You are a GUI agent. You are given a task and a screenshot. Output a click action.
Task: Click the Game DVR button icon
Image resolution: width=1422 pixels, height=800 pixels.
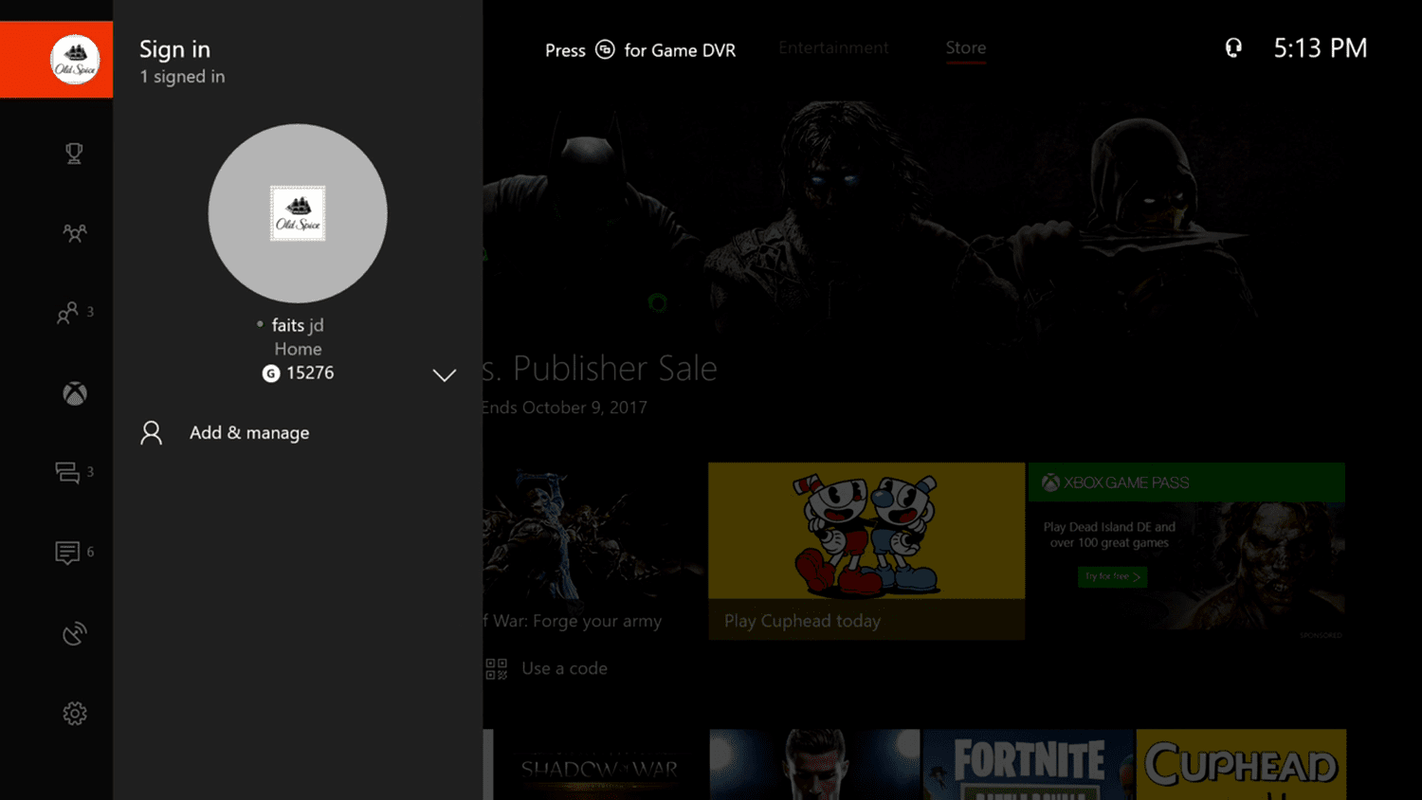click(605, 49)
